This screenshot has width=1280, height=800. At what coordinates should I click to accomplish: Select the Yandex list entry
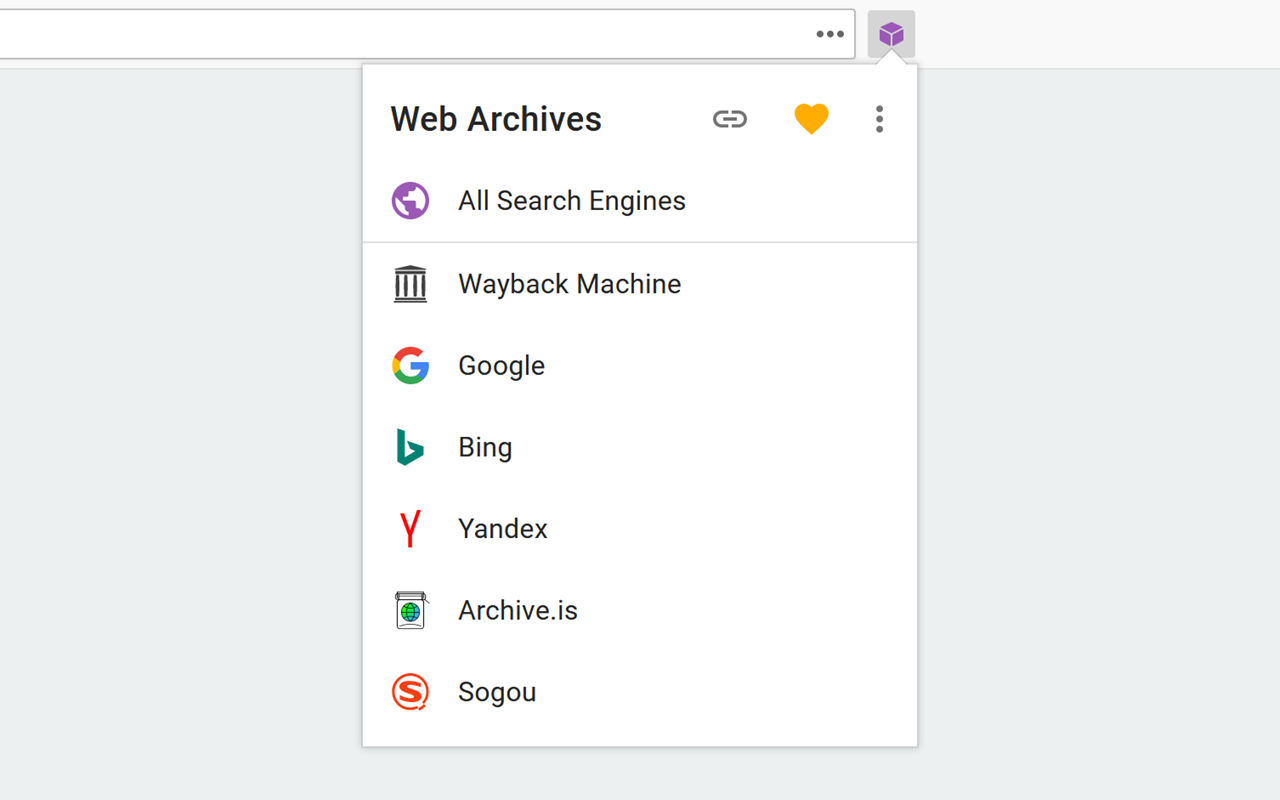pyautogui.click(x=640, y=529)
